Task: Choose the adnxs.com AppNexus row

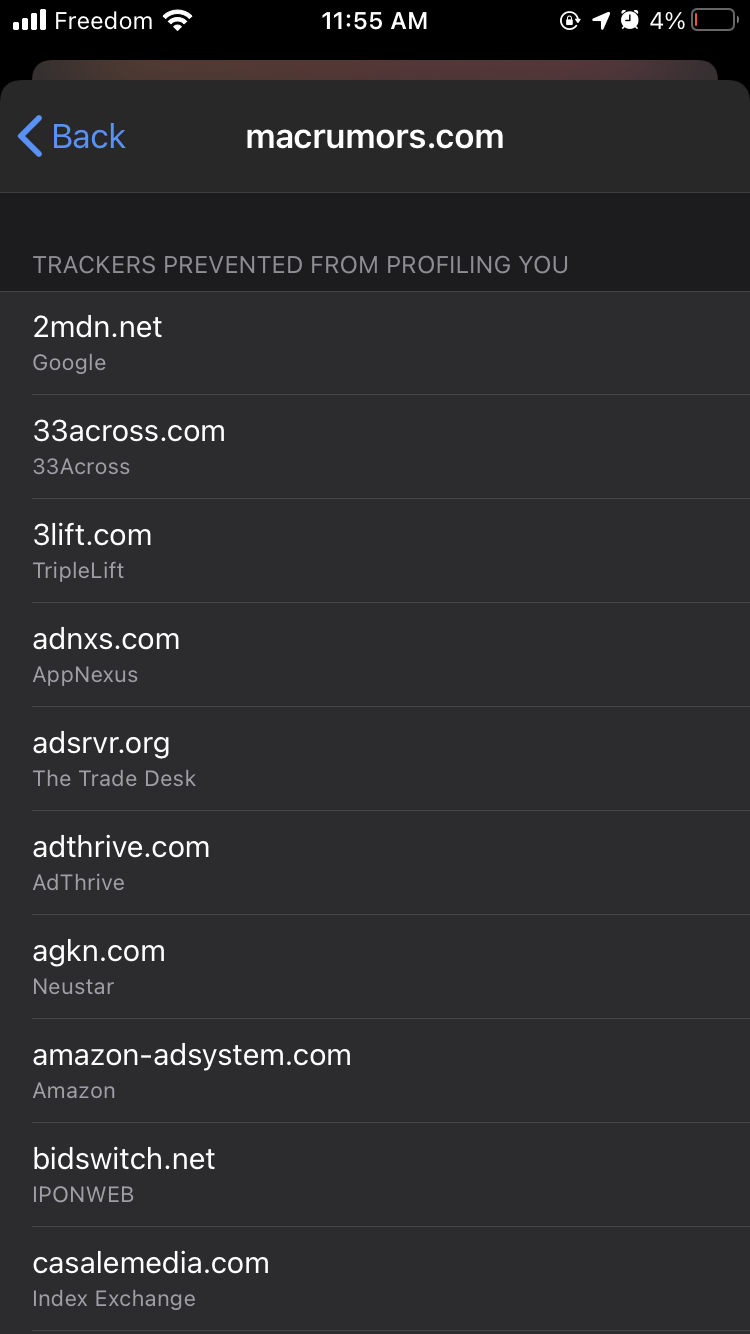Action: coord(375,655)
